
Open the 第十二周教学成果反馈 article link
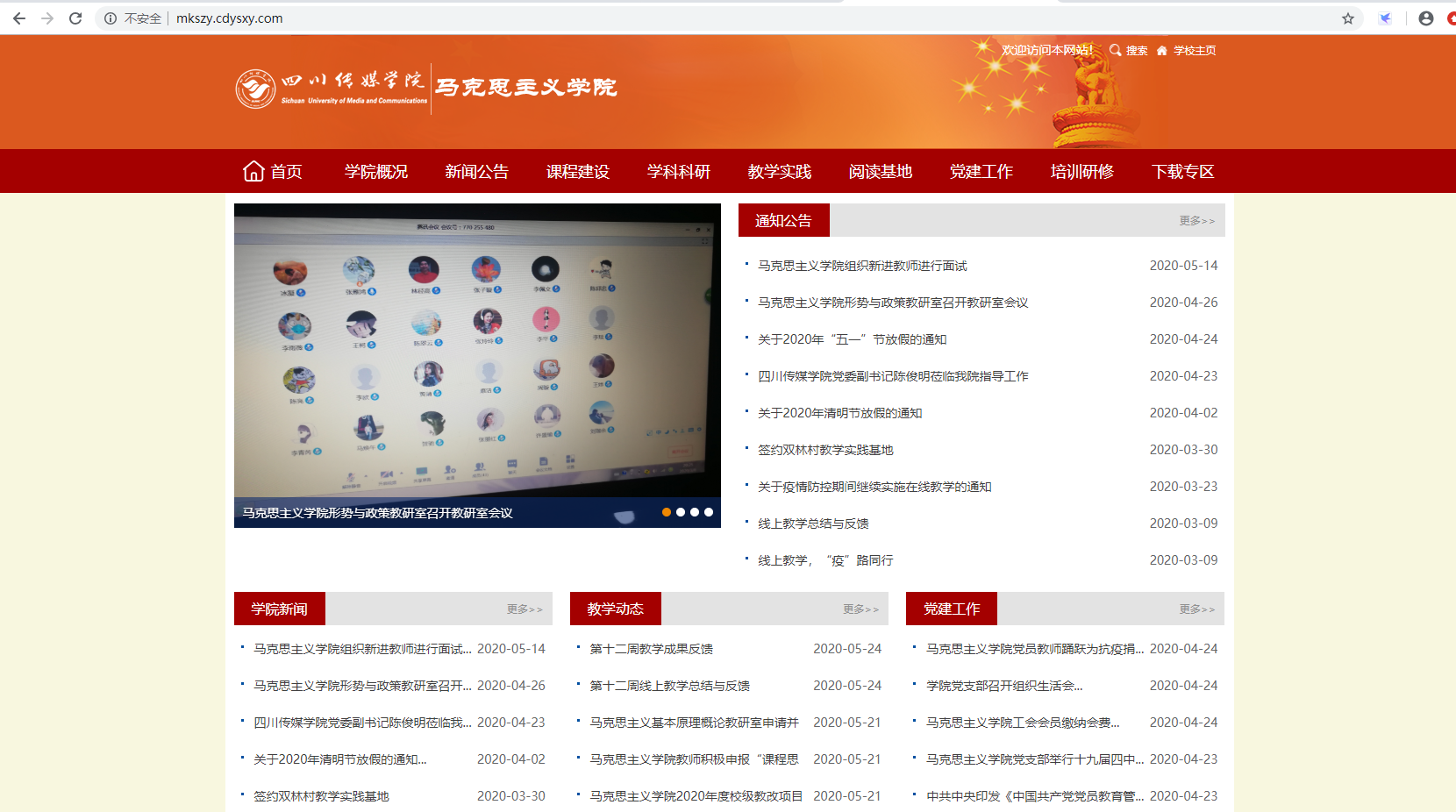[651, 649]
